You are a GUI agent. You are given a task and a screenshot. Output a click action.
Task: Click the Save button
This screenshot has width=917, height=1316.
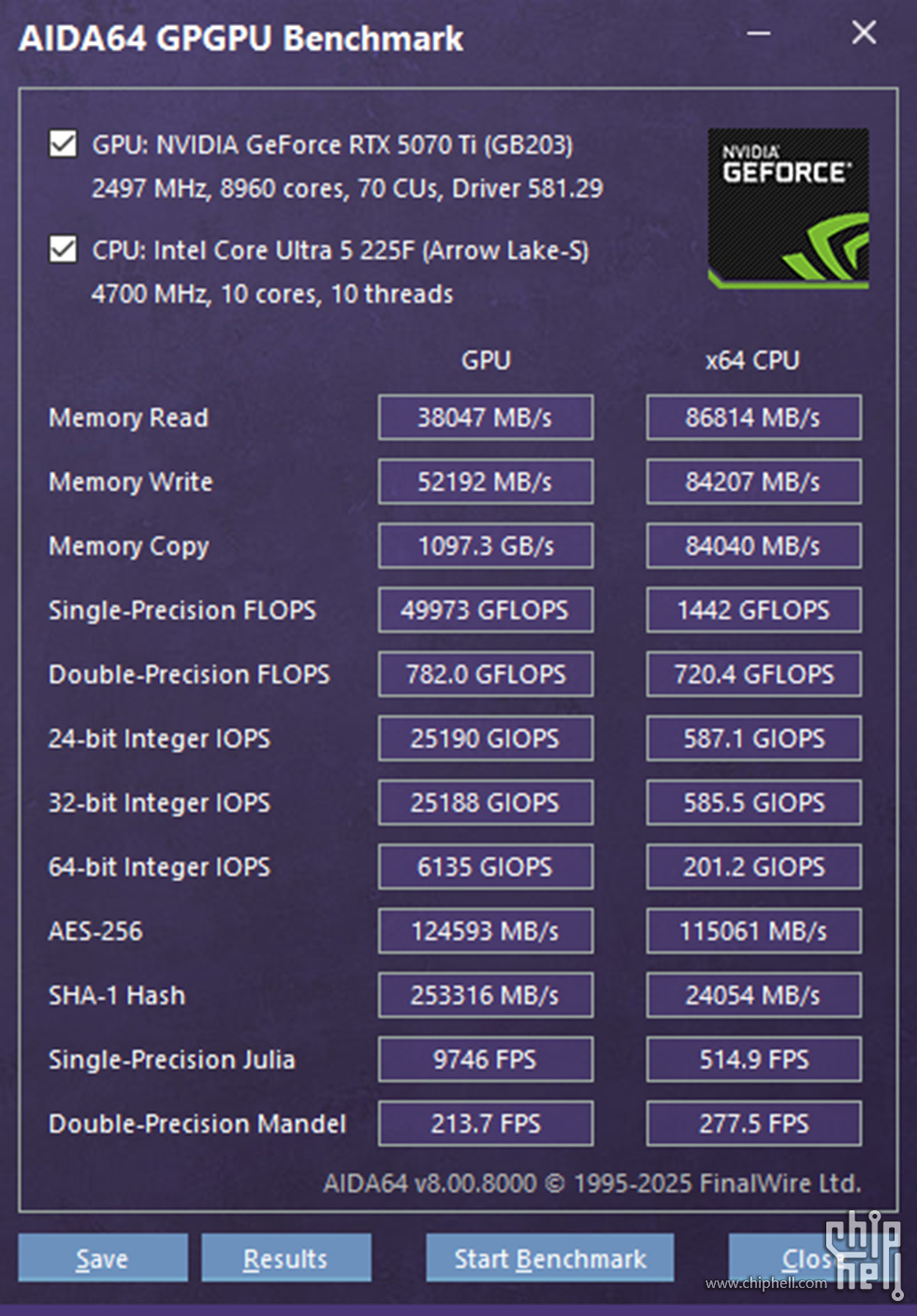coord(103,1258)
